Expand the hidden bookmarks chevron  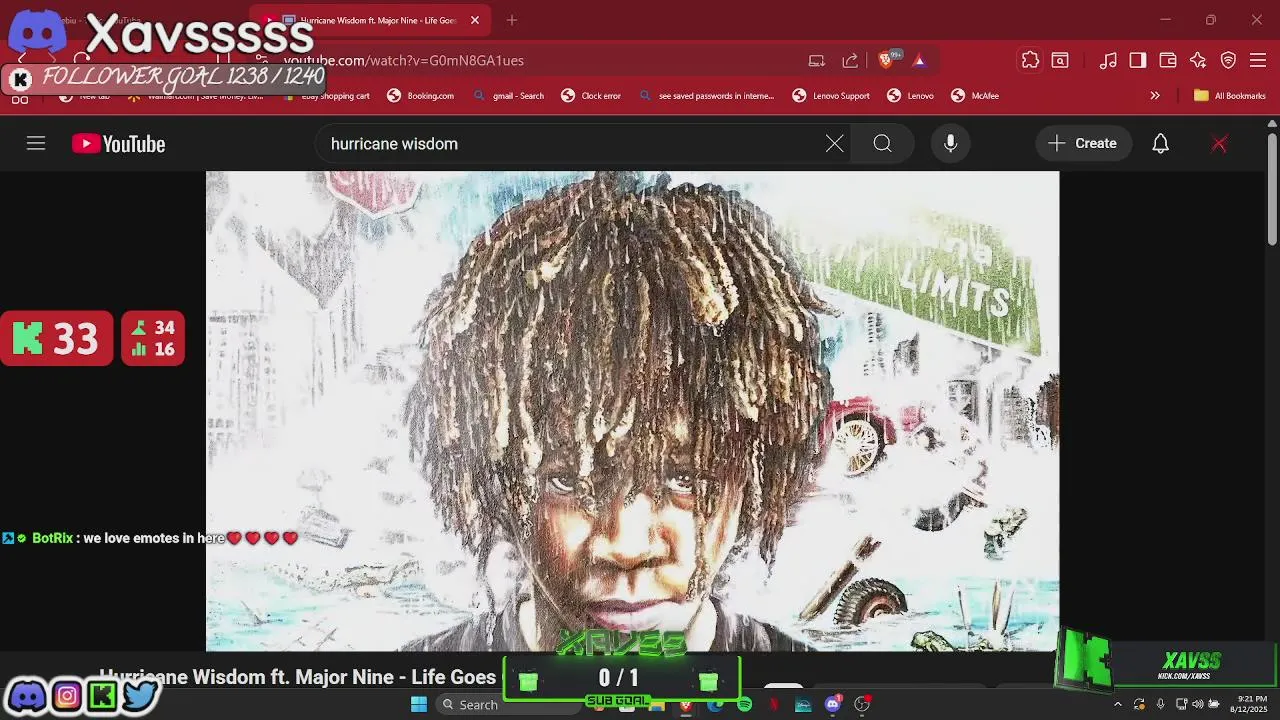tap(1155, 96)
